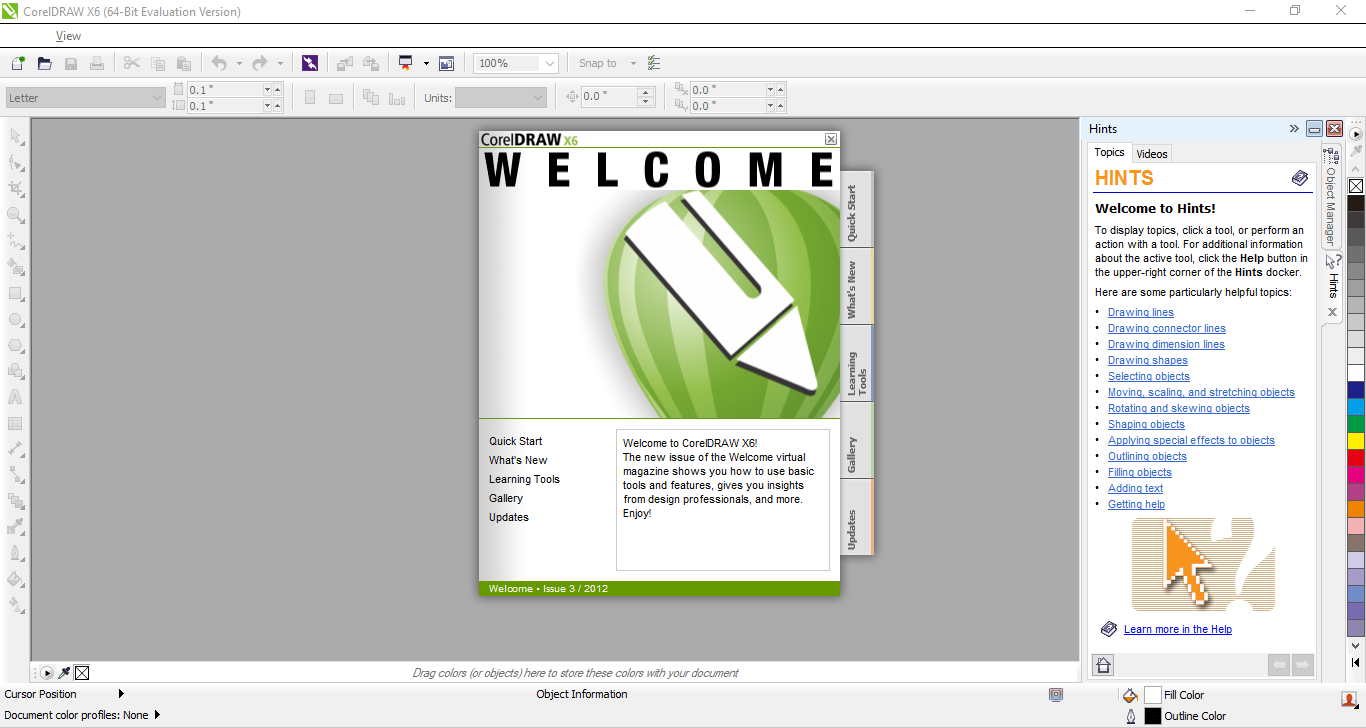
Task: Open the 100% zoom level dropdown
Action: pyautogui.click(x=548, y=63)
